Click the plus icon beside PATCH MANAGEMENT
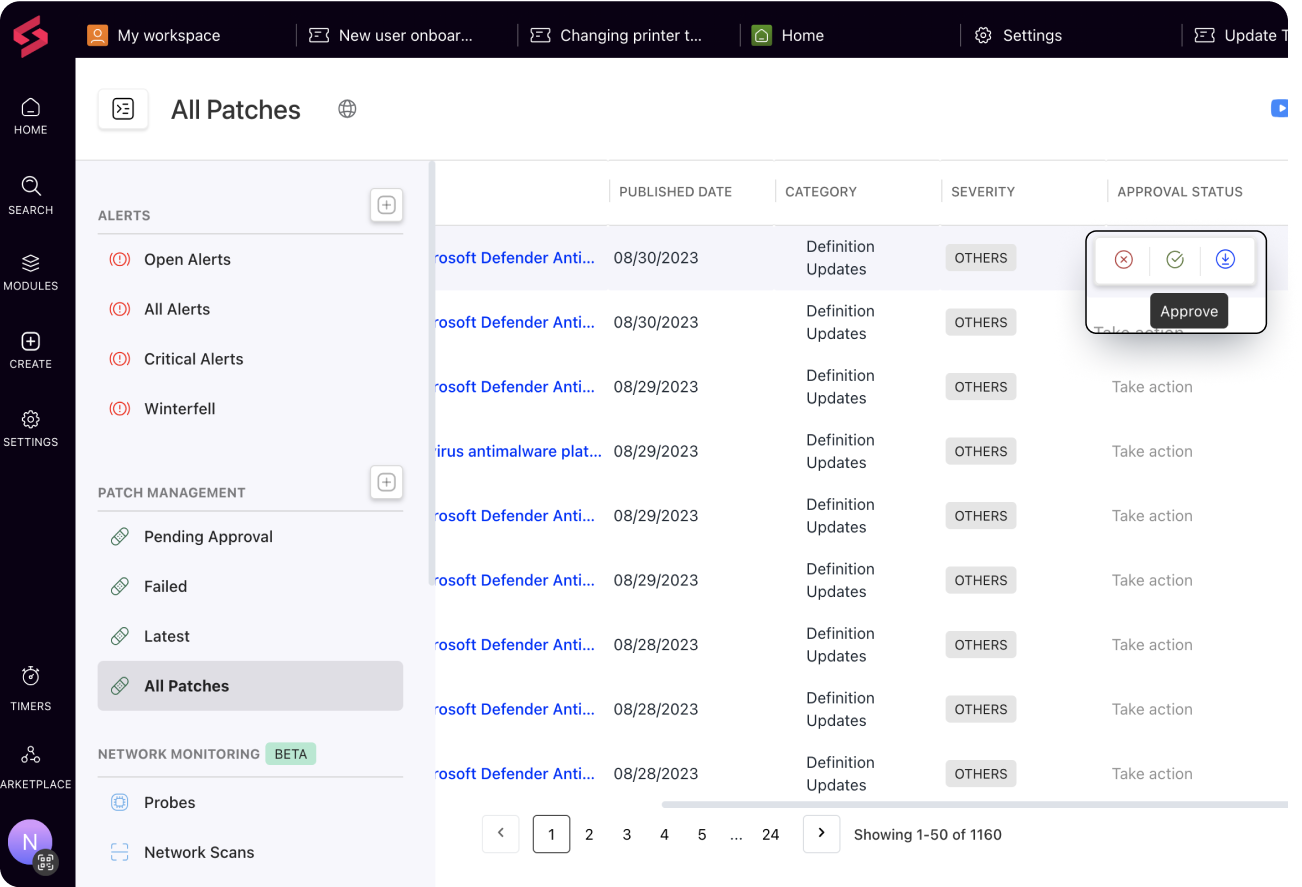 pyautogui.click(x=386, y=482)
